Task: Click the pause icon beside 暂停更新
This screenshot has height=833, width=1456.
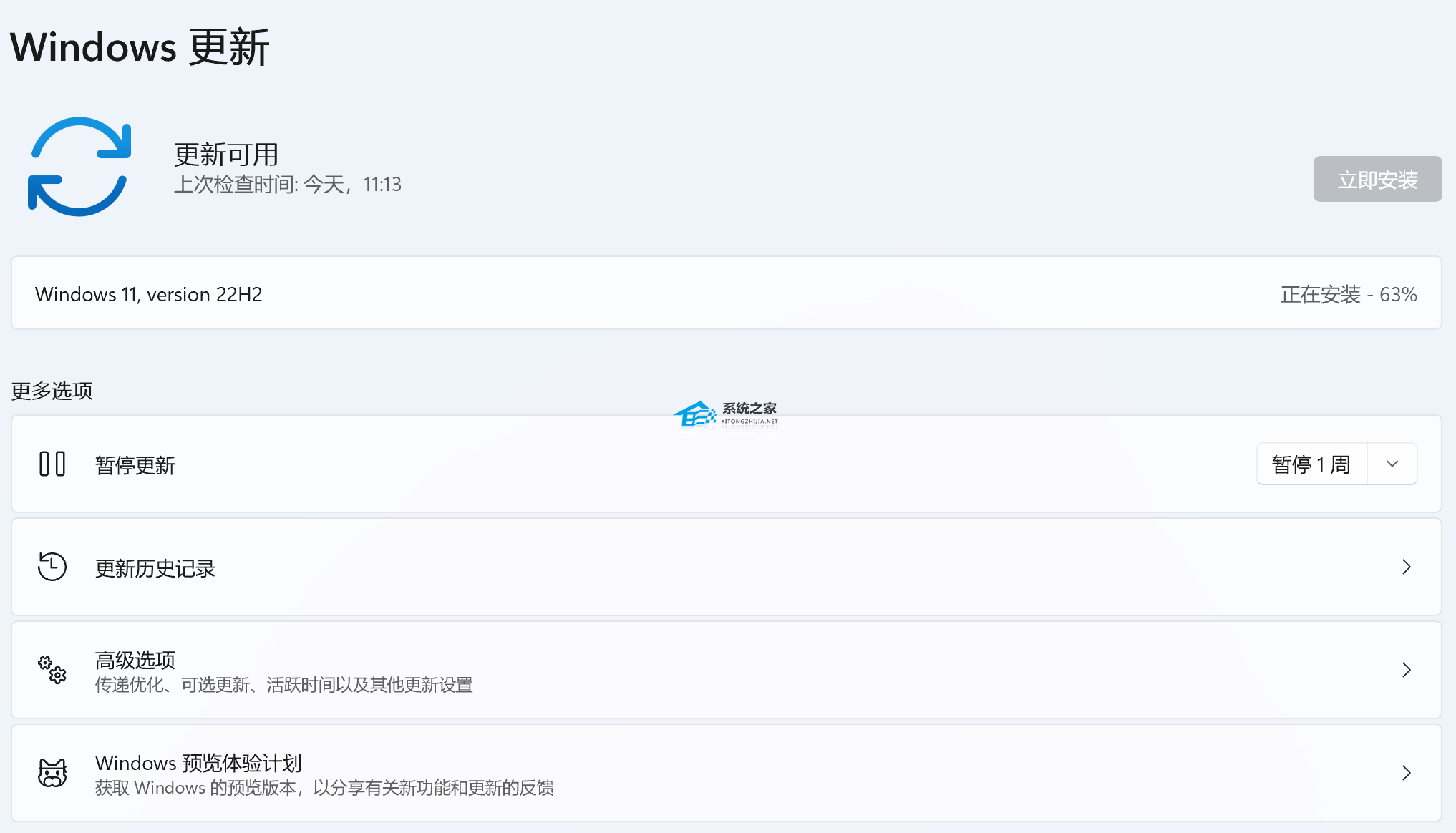Action: [x=52, y=464]
